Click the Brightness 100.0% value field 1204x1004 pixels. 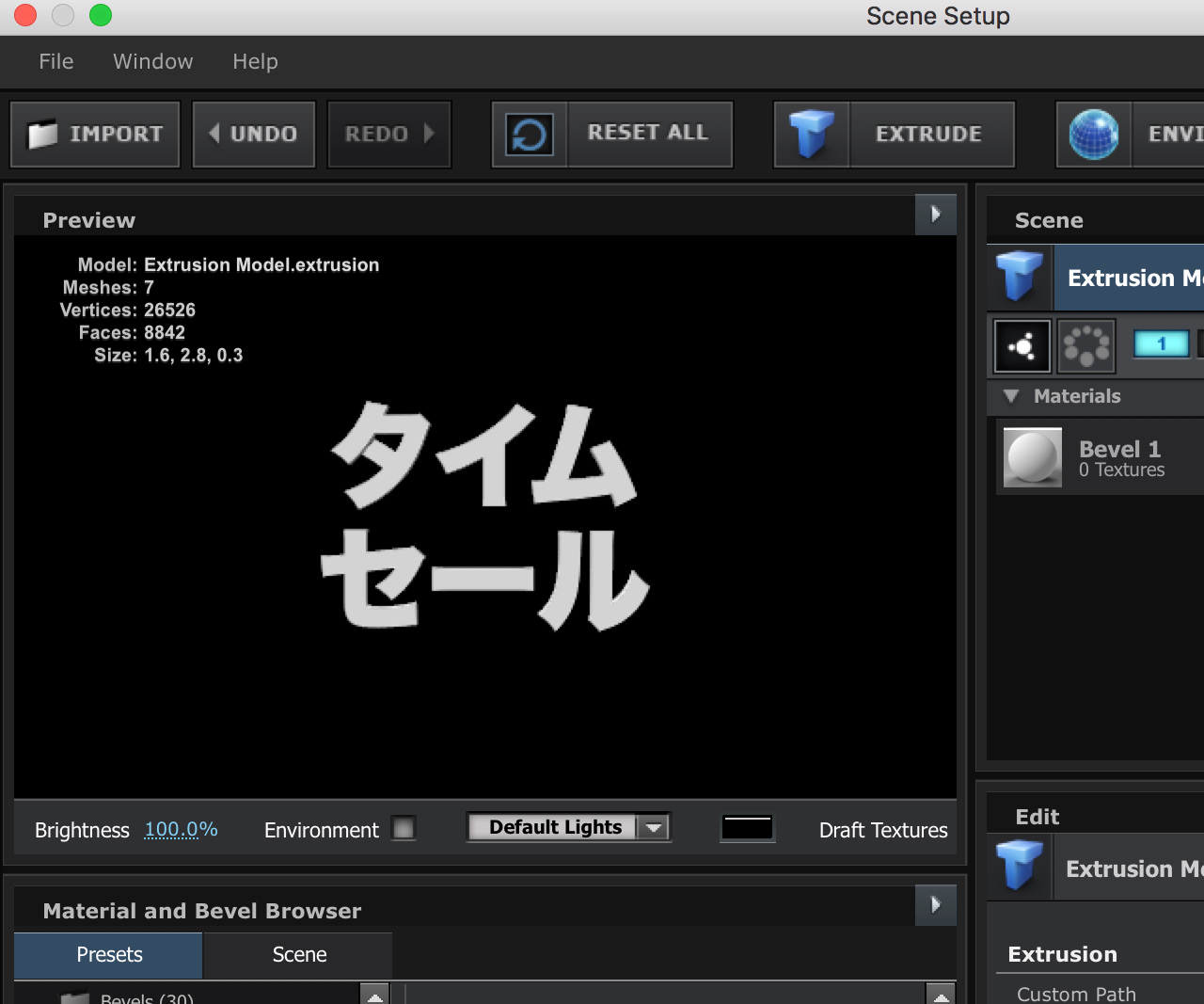tap(181, 830)
